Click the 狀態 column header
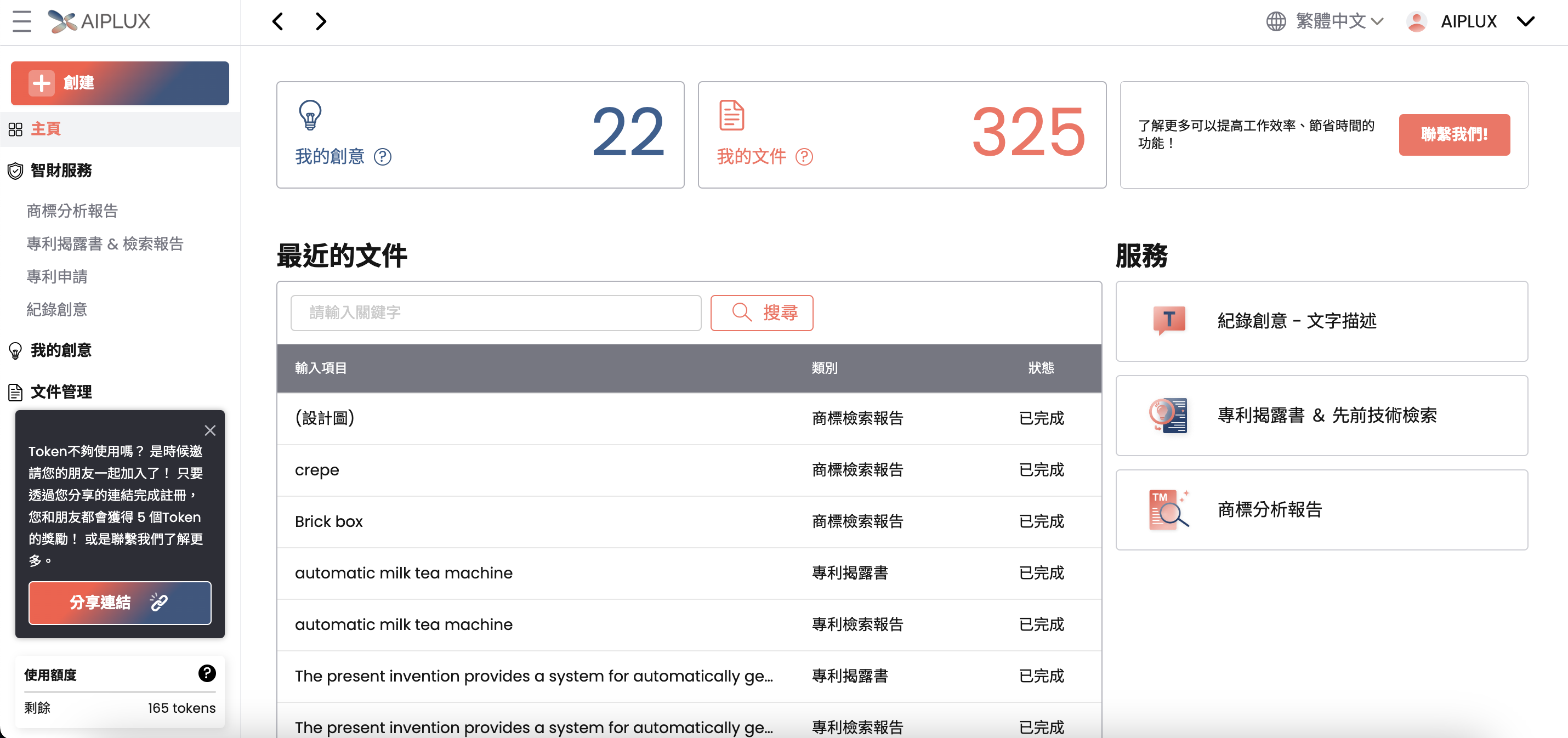 click(1041, 368)
